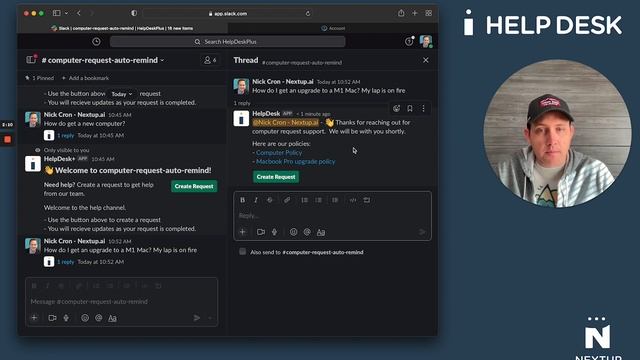Insert link in thread reply toolbar
The height and width of the screenshot is (360, 640).
[x=287, y=200]
